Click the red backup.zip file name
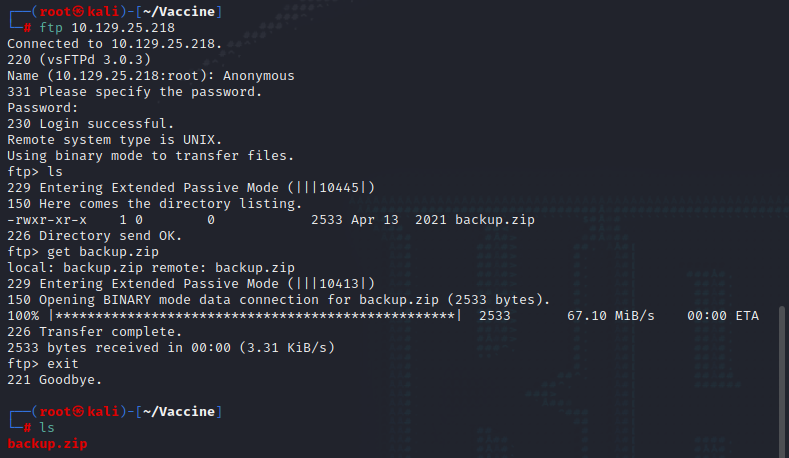 click(48, 443)
